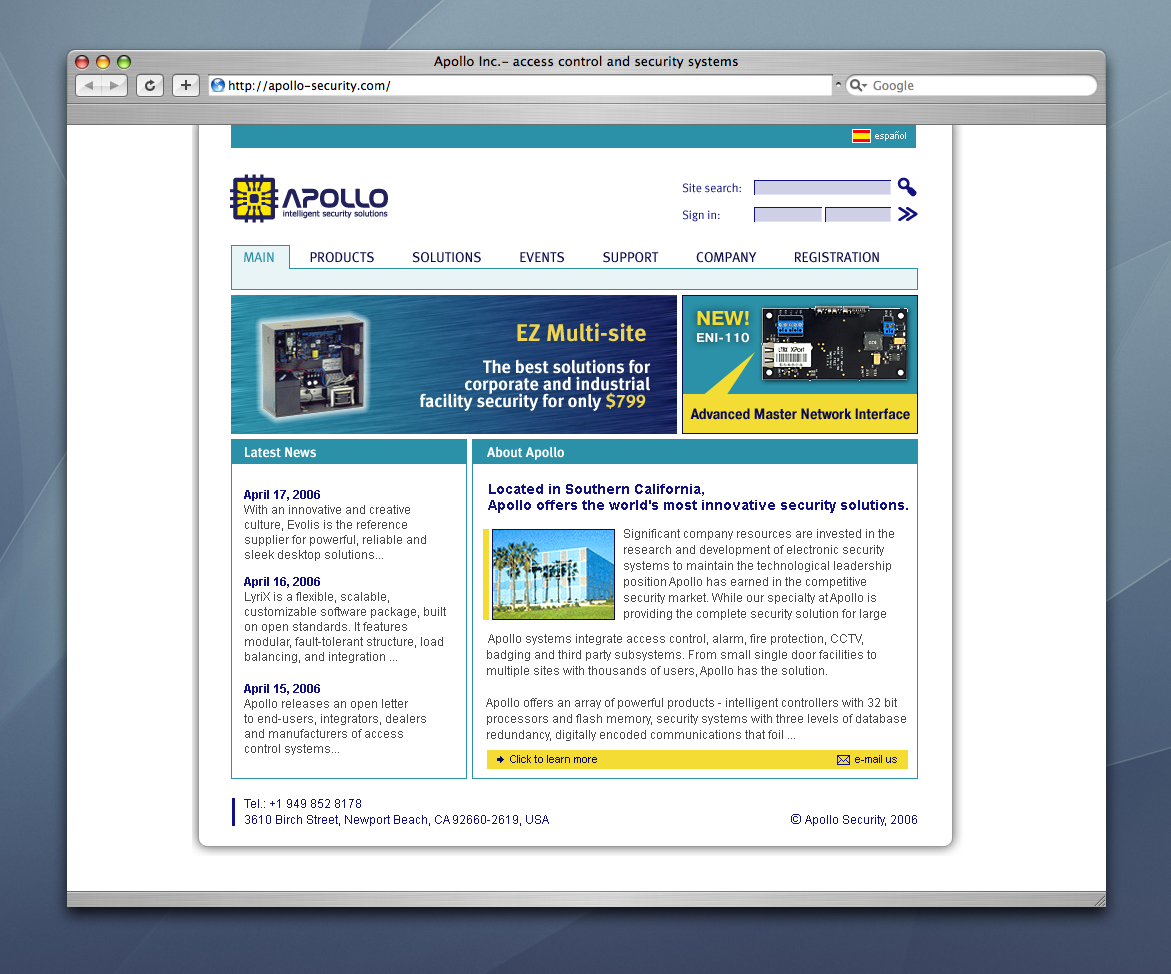
Task: Click the arrow icon before 'Click to learn more'
Action: (x=500, y=759)
